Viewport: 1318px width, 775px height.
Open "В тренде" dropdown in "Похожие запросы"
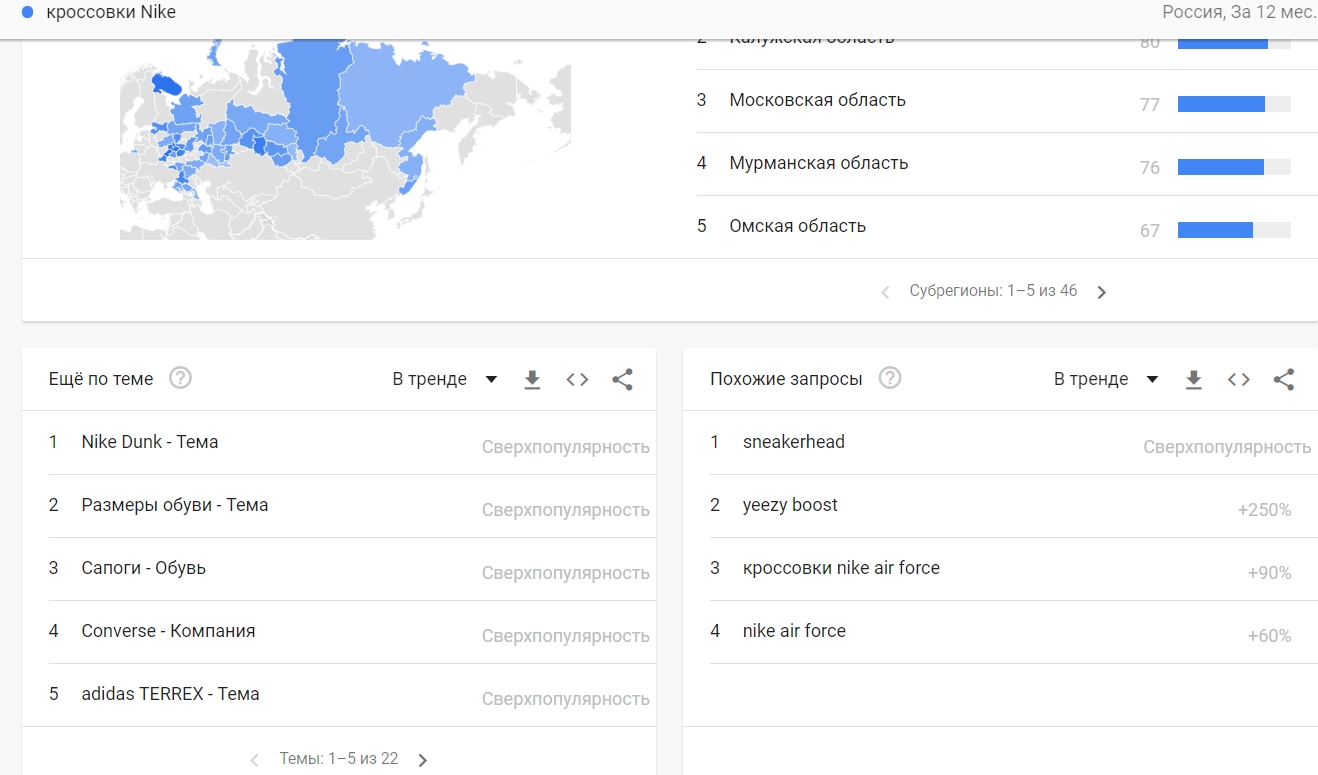click(1106, 379)
